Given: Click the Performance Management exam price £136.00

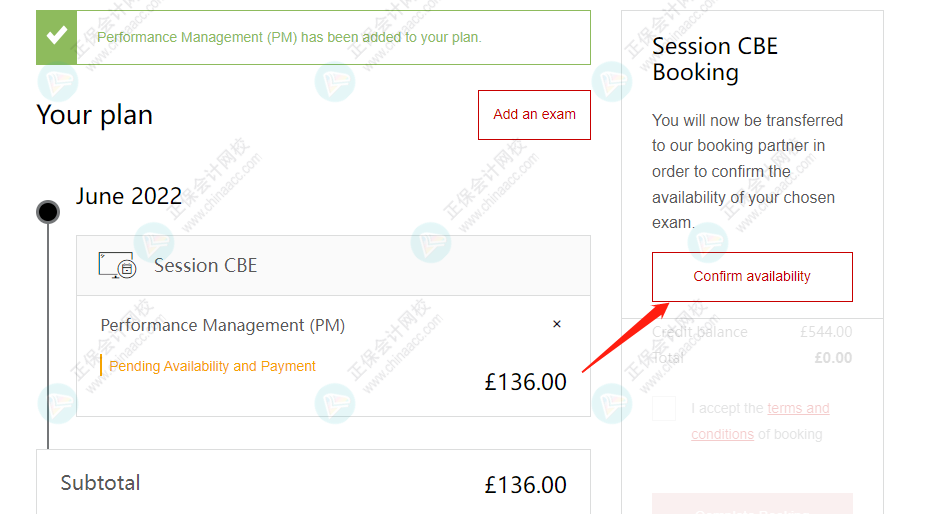Looking at the screenshot, I should 525,382.
